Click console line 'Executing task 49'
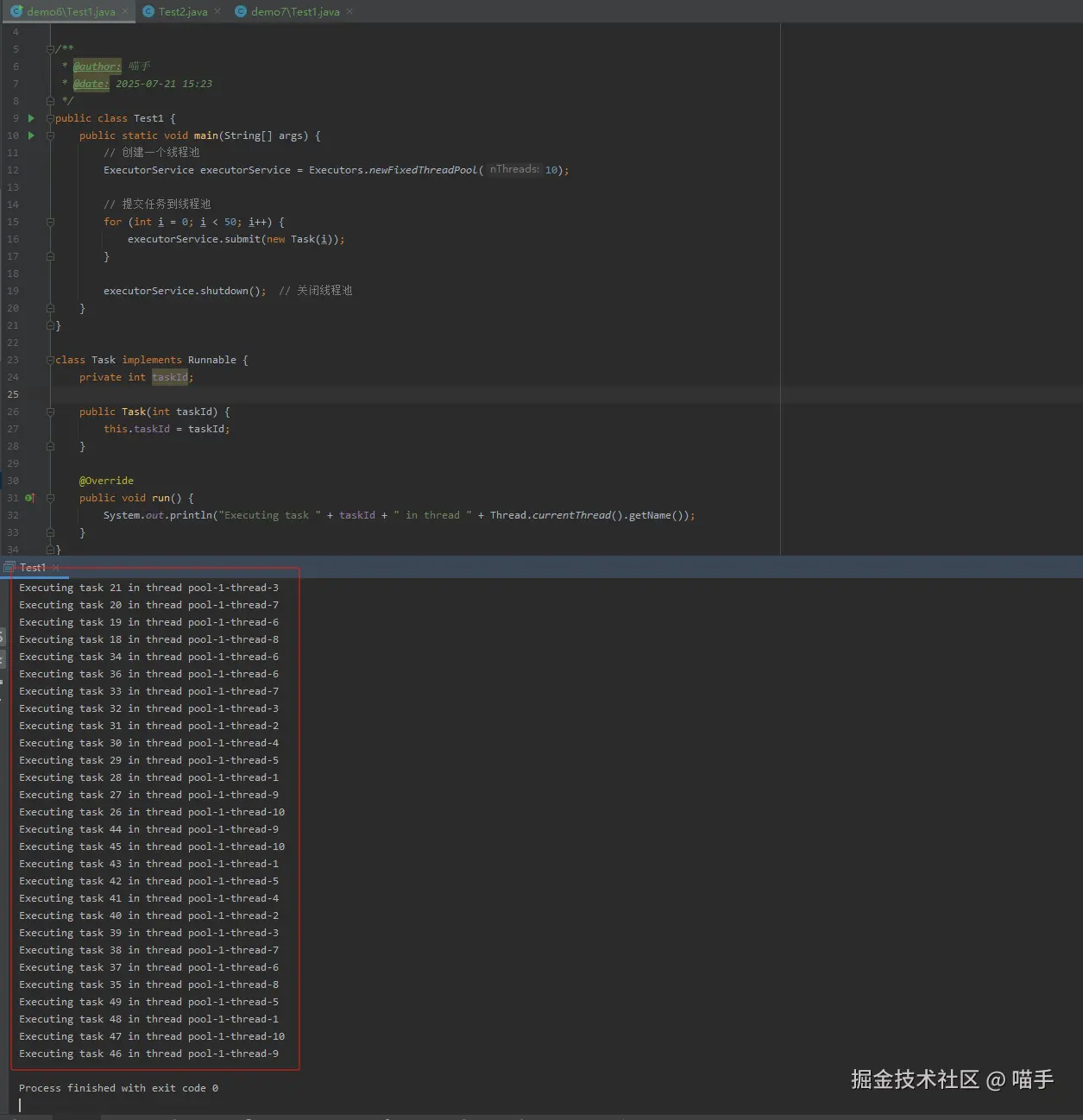The image size is (1083, 1120). point(149,1002)
